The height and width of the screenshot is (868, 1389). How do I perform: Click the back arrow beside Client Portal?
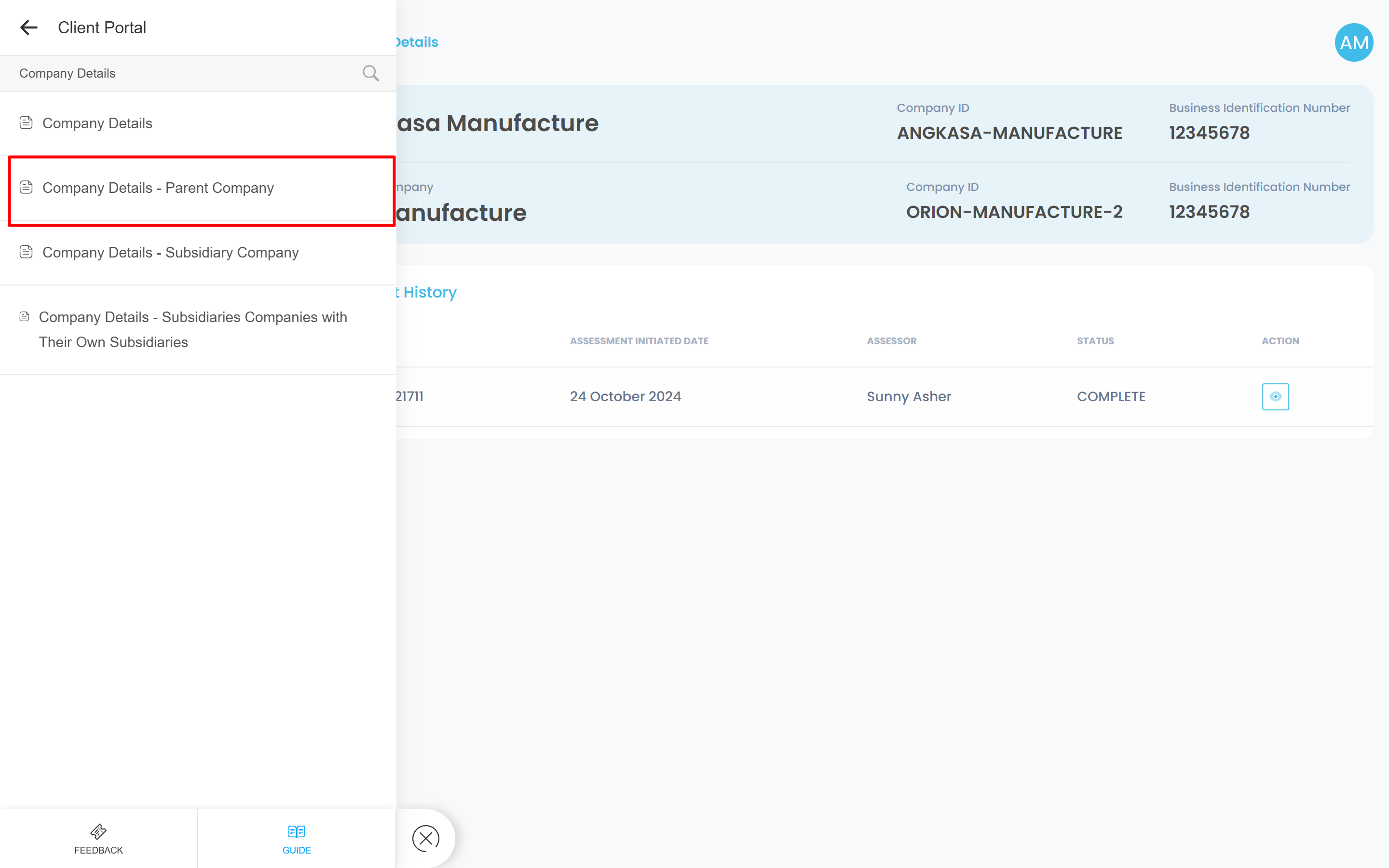tap(28, 27)
